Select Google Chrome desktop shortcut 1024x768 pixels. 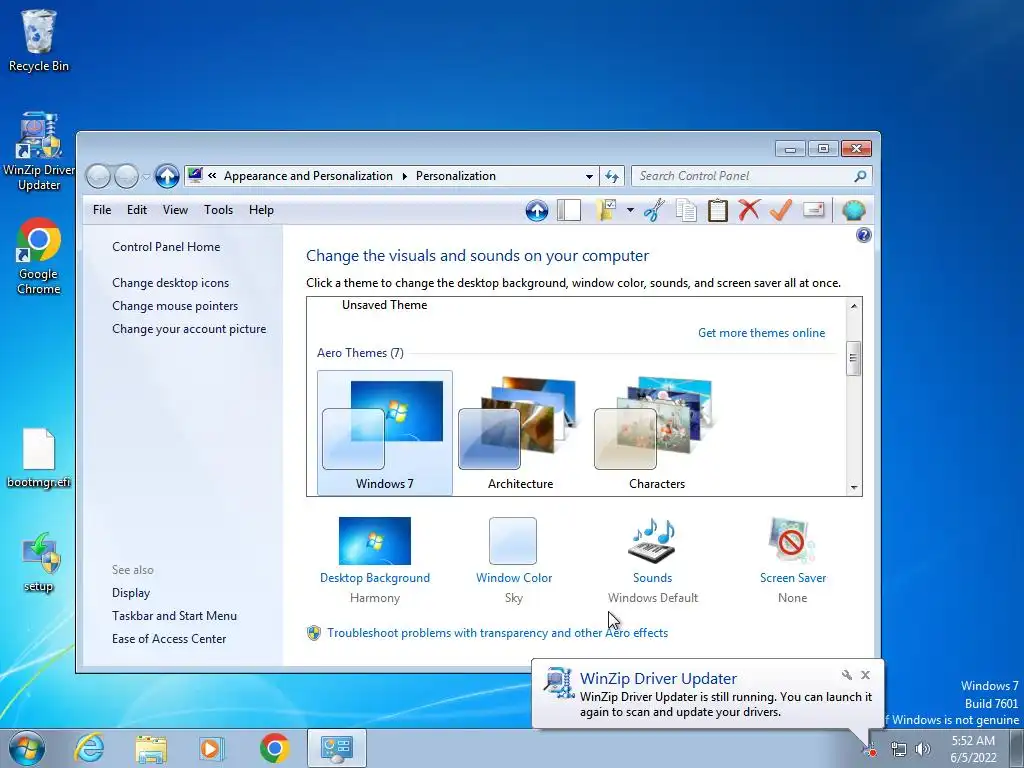pos(39,256)
